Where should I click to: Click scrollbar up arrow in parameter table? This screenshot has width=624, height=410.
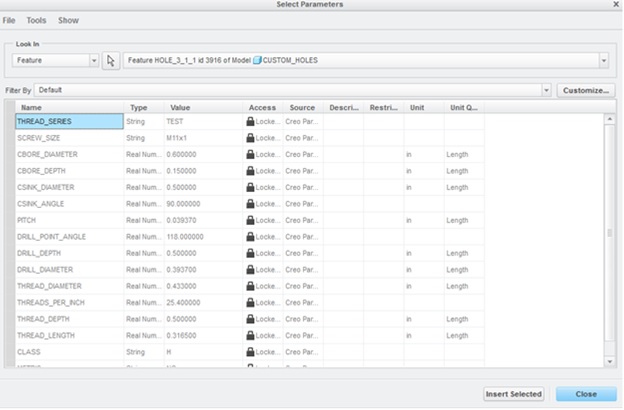click(x=609, y=119)
